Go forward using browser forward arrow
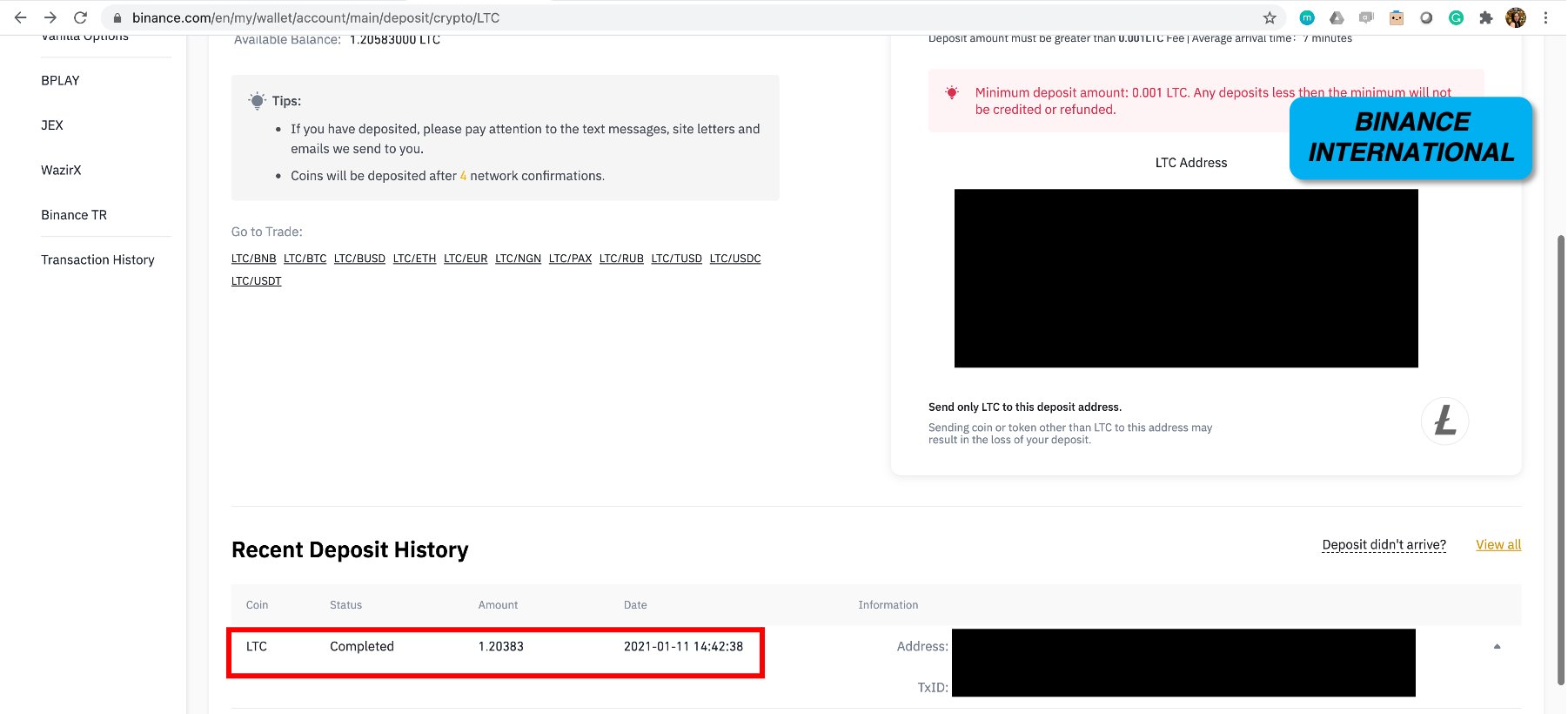Viewport: 1568px width, 714px height. (x=50, y=17)
